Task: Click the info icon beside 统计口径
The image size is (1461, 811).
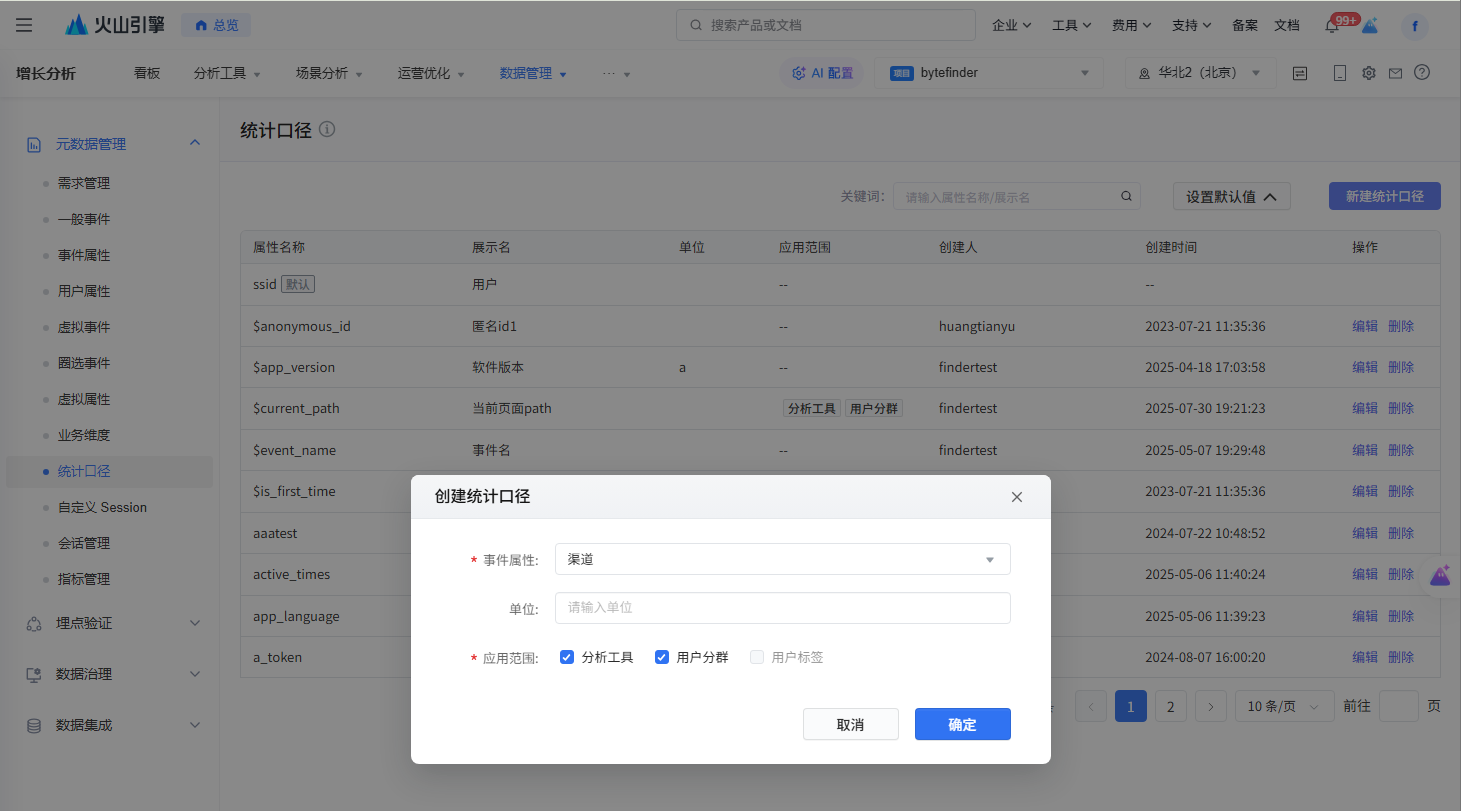Action: 327,130
